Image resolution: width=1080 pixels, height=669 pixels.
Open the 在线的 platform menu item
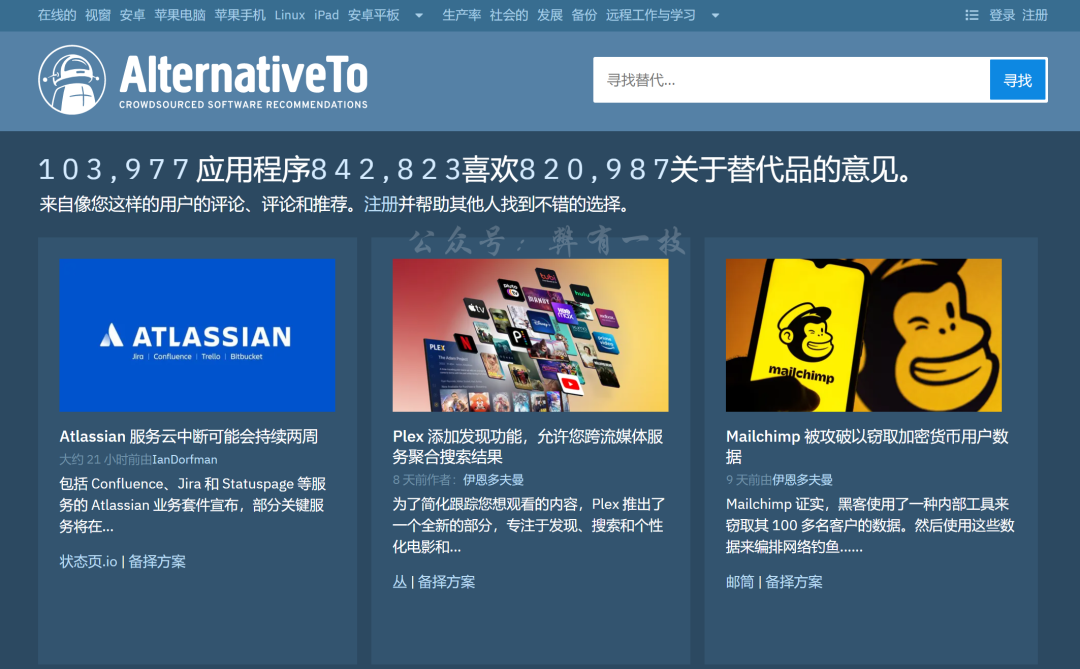56,15
